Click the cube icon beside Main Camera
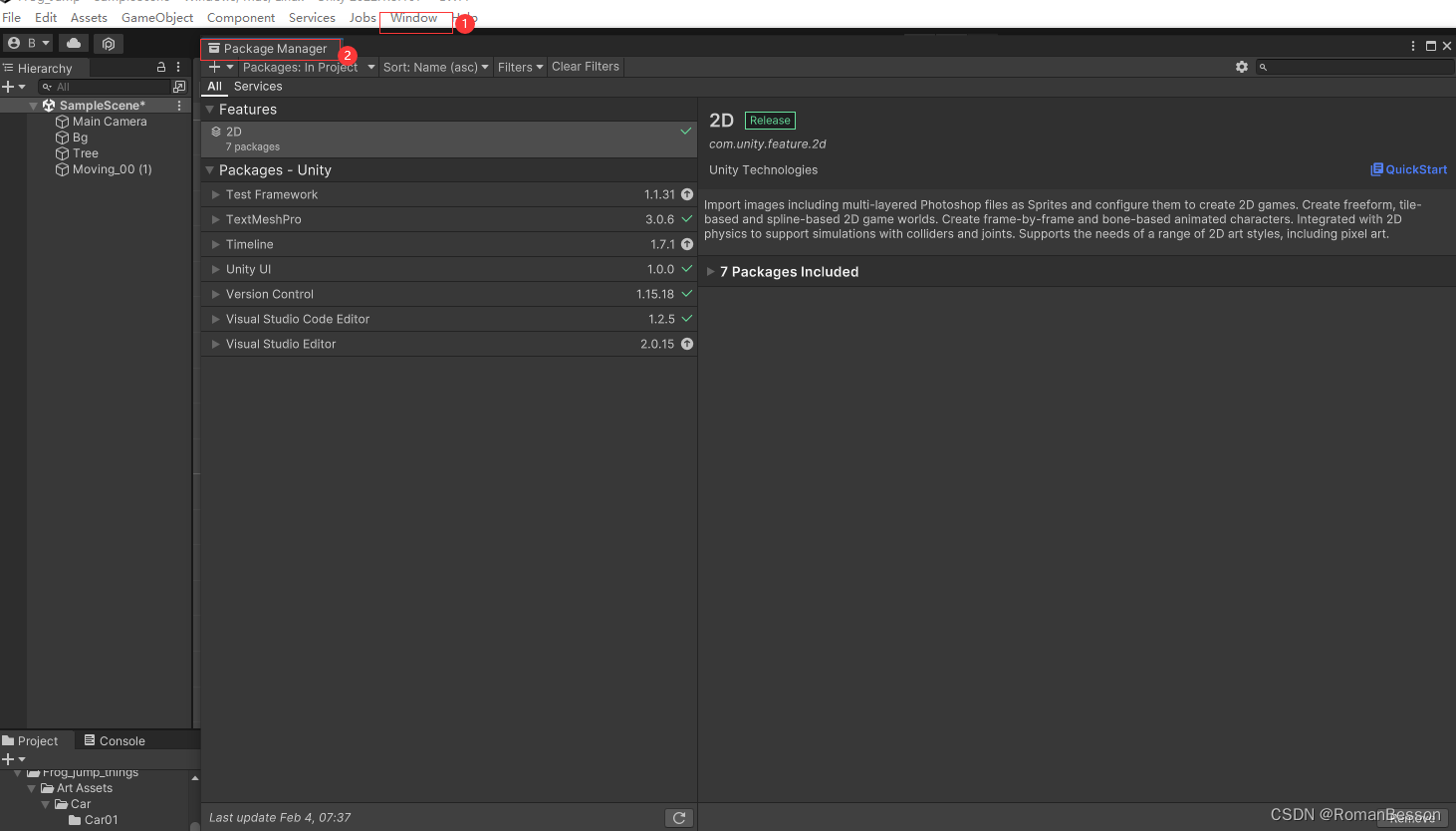 [x=62, y=122]
